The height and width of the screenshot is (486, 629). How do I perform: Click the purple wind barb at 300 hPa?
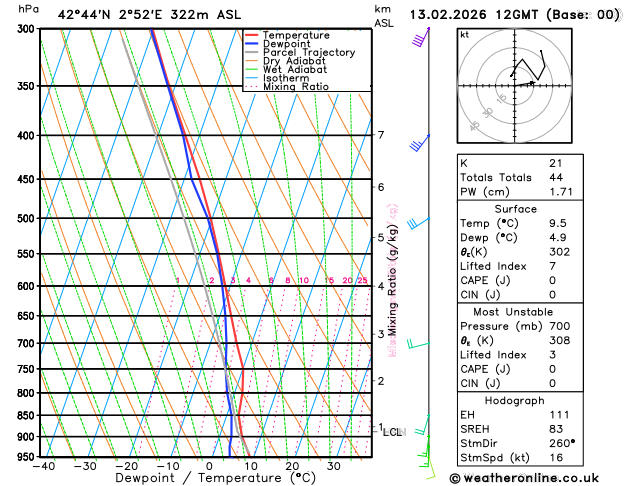421,37
